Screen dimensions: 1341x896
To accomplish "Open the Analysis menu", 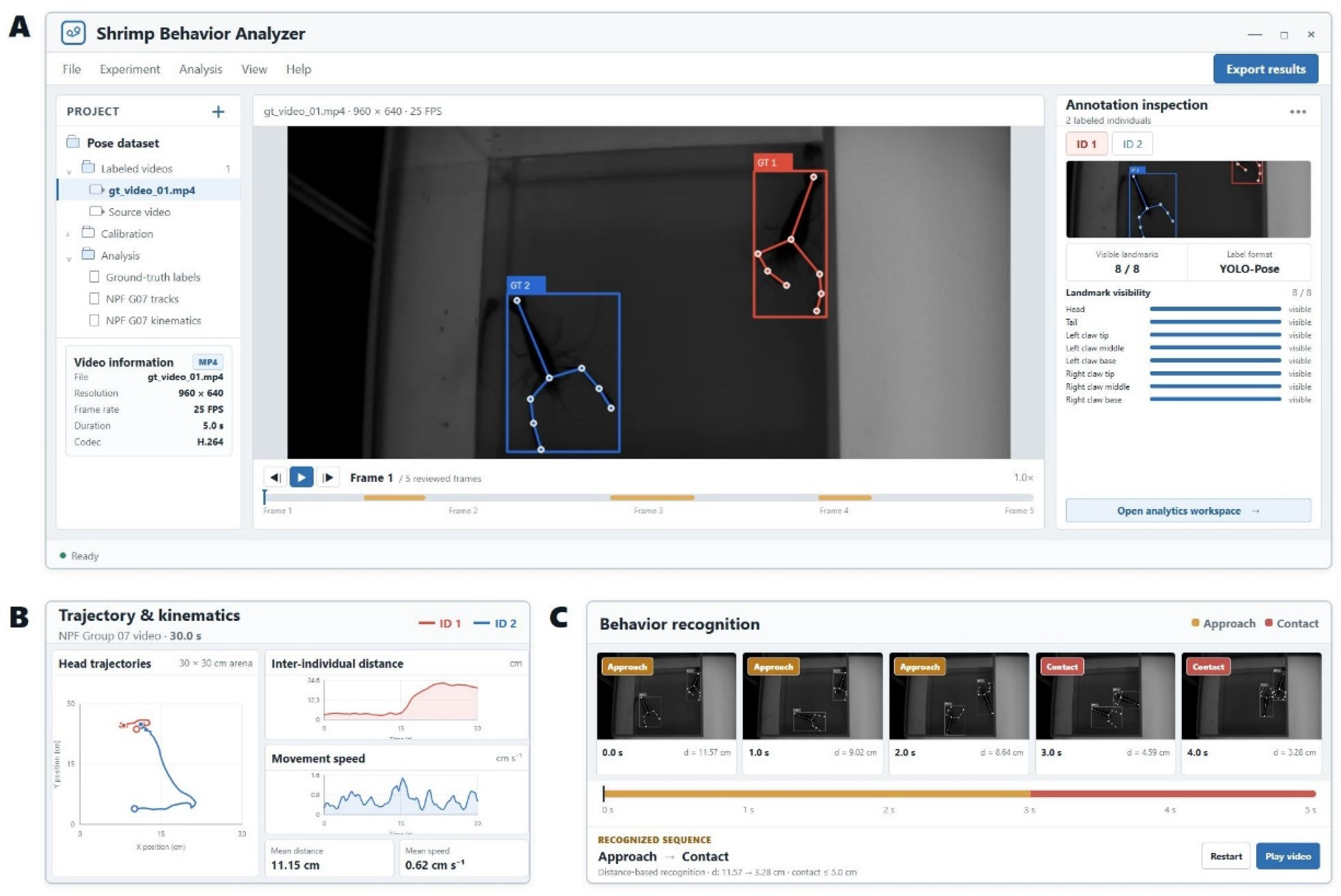I will click(200, 69).
